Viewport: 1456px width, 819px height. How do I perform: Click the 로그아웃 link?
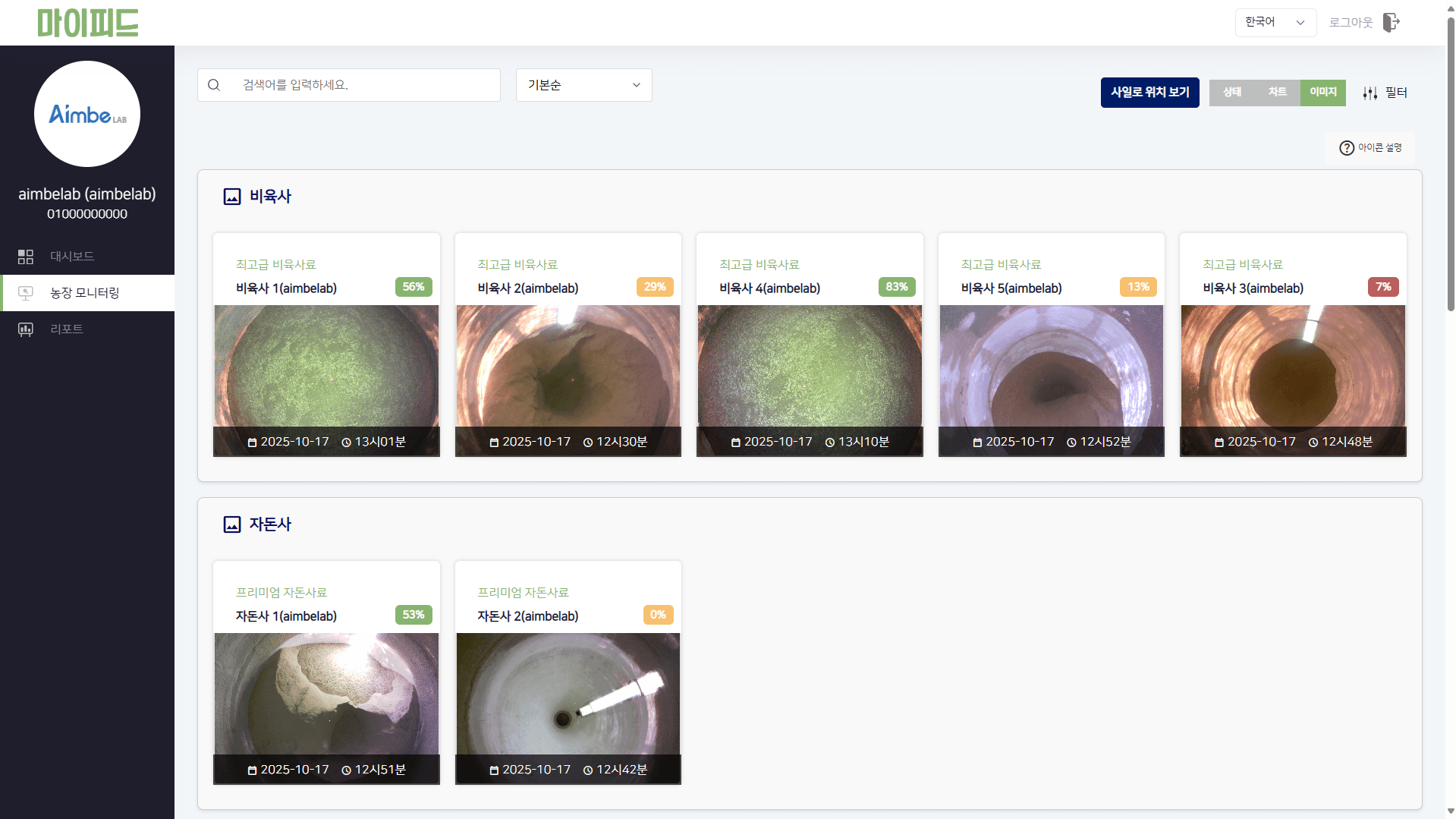pos(1351,23)
